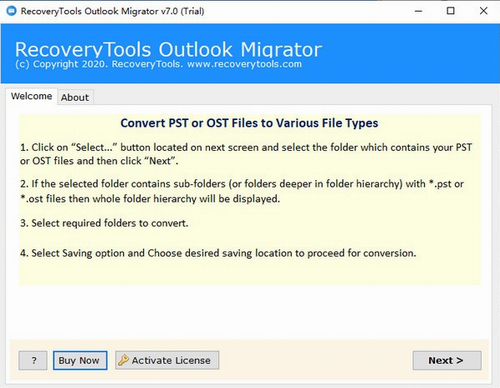Select the Welcome tab

(31, 96)
